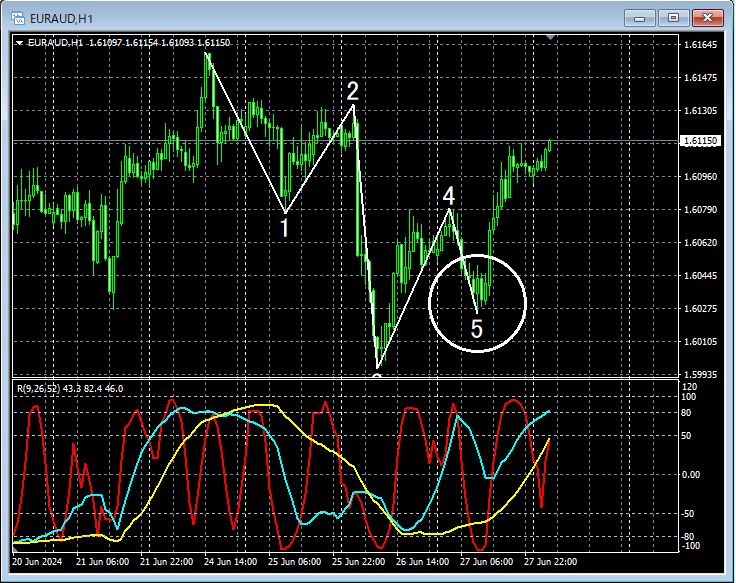Image resolution: width=736 pixels, height=583 pixels.
Task: Click the 25 Jun 06:00 time label
Action: click(295, 561)
